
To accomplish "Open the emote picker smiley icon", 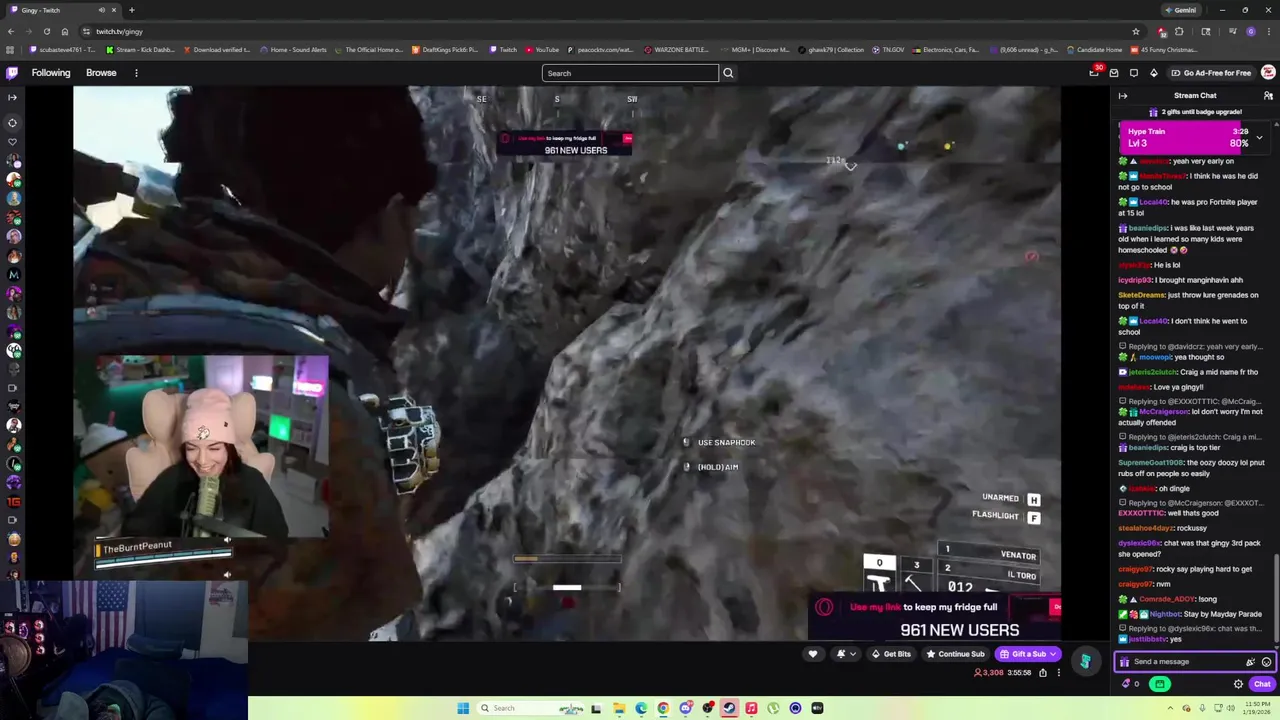I will (x=1266, y=662).
